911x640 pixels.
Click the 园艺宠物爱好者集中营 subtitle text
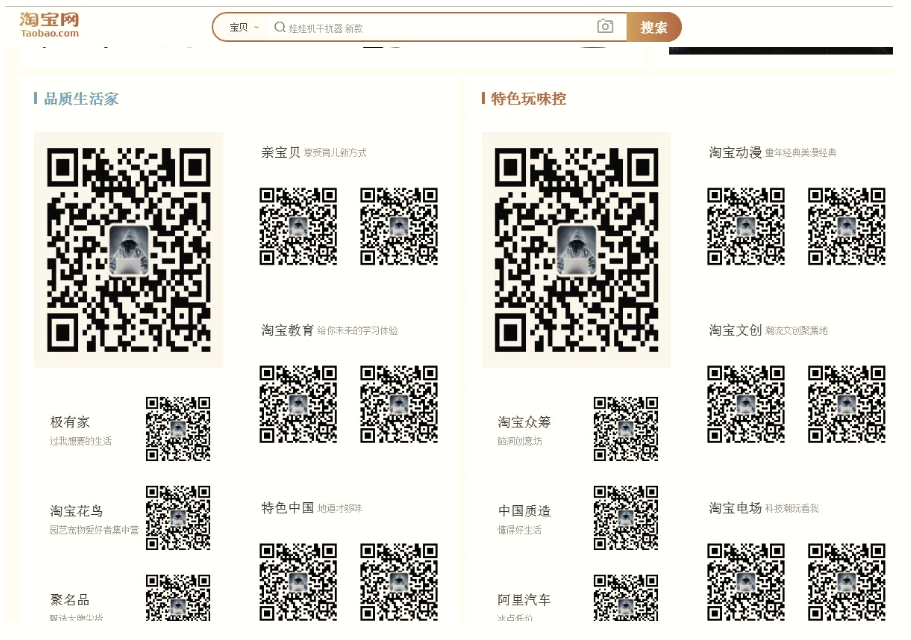tap(94, 530)
